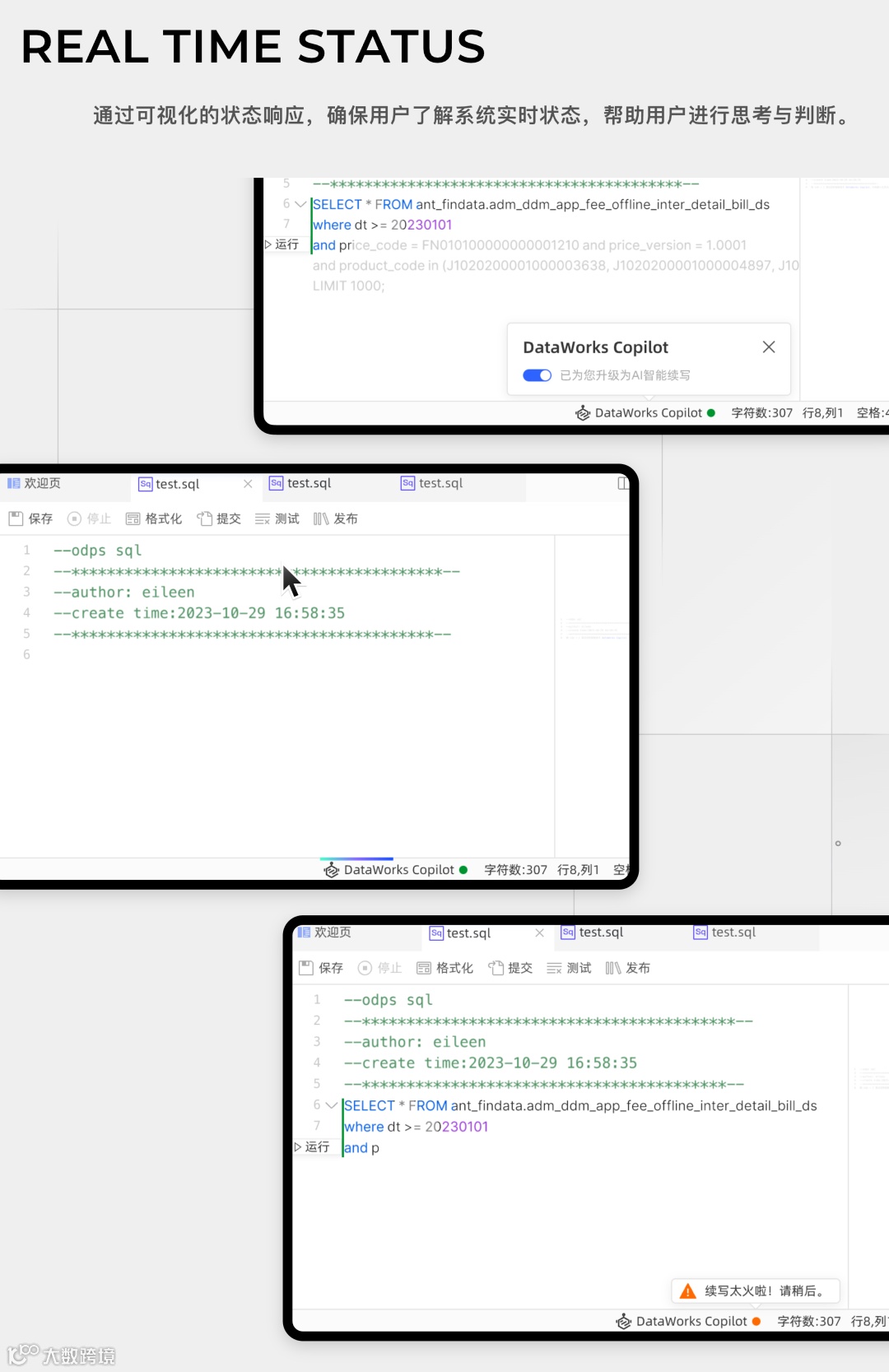Select second test.sql tab in bottom window
Screen dimensions: 889x1372
pyautogui.click(x=592, y=932)
